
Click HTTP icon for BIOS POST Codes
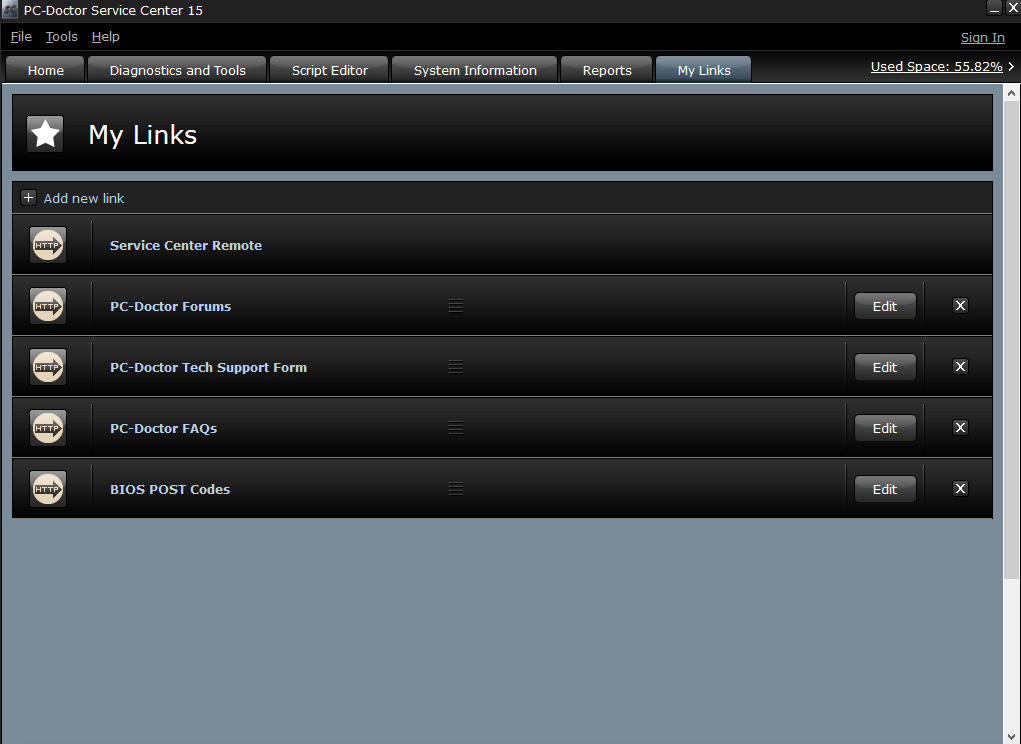(x=48, y=489)
